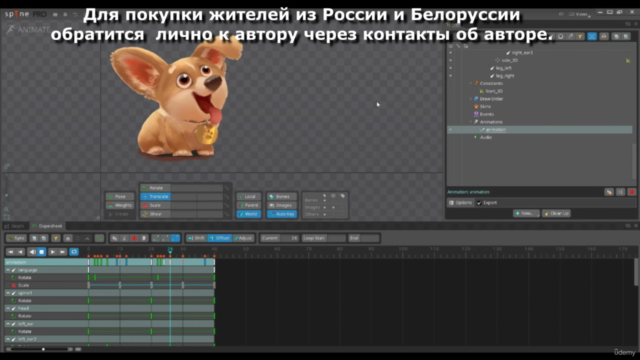Image resolution: width=640 pixels, height=360 pixels.
Task: Collapse the spine1 bone row in dopesheet
Action: click(8, 293)
